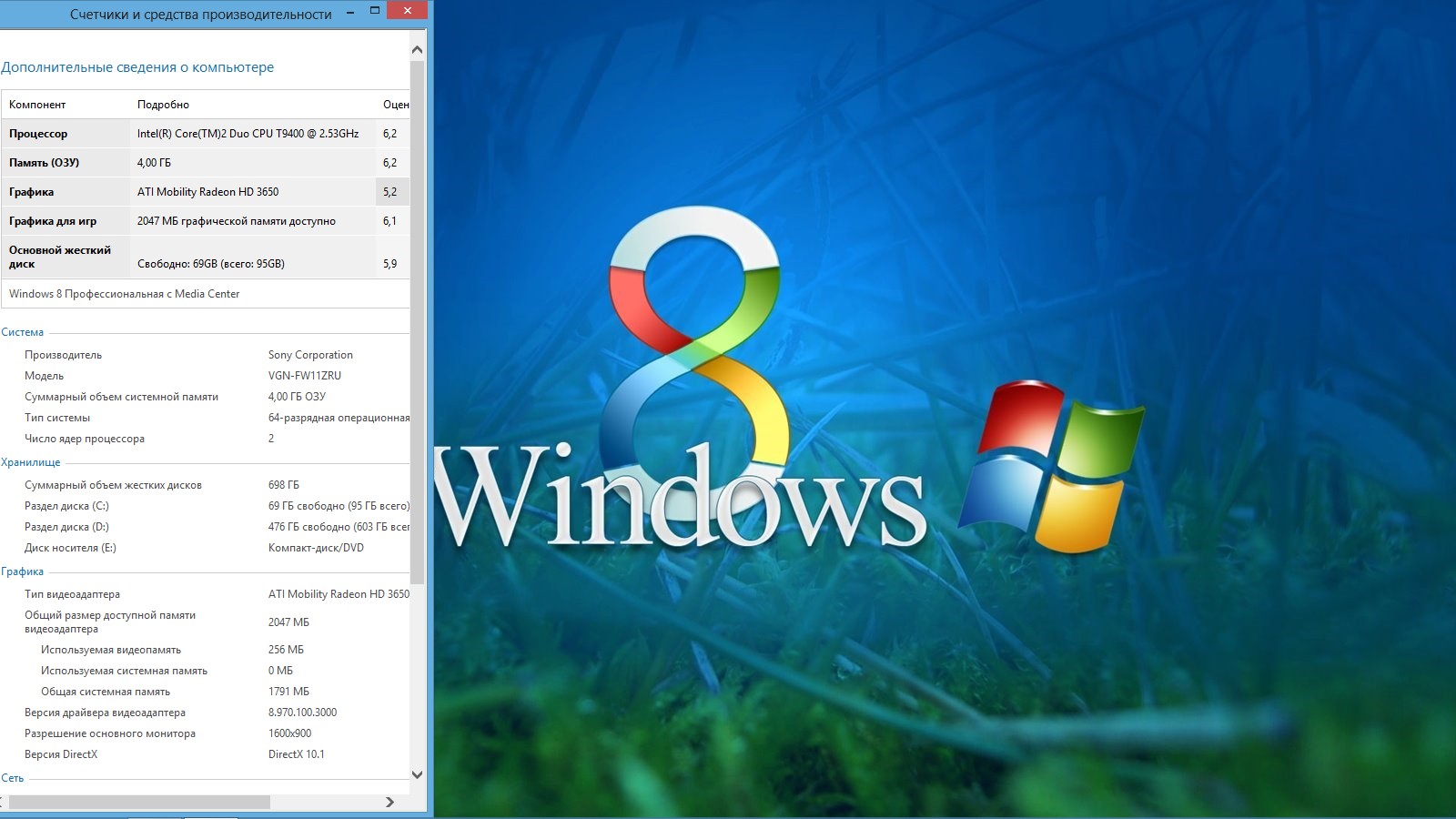Click the Sony Corporation manufacturer value
1456x819 pixels.
point(310,355)
